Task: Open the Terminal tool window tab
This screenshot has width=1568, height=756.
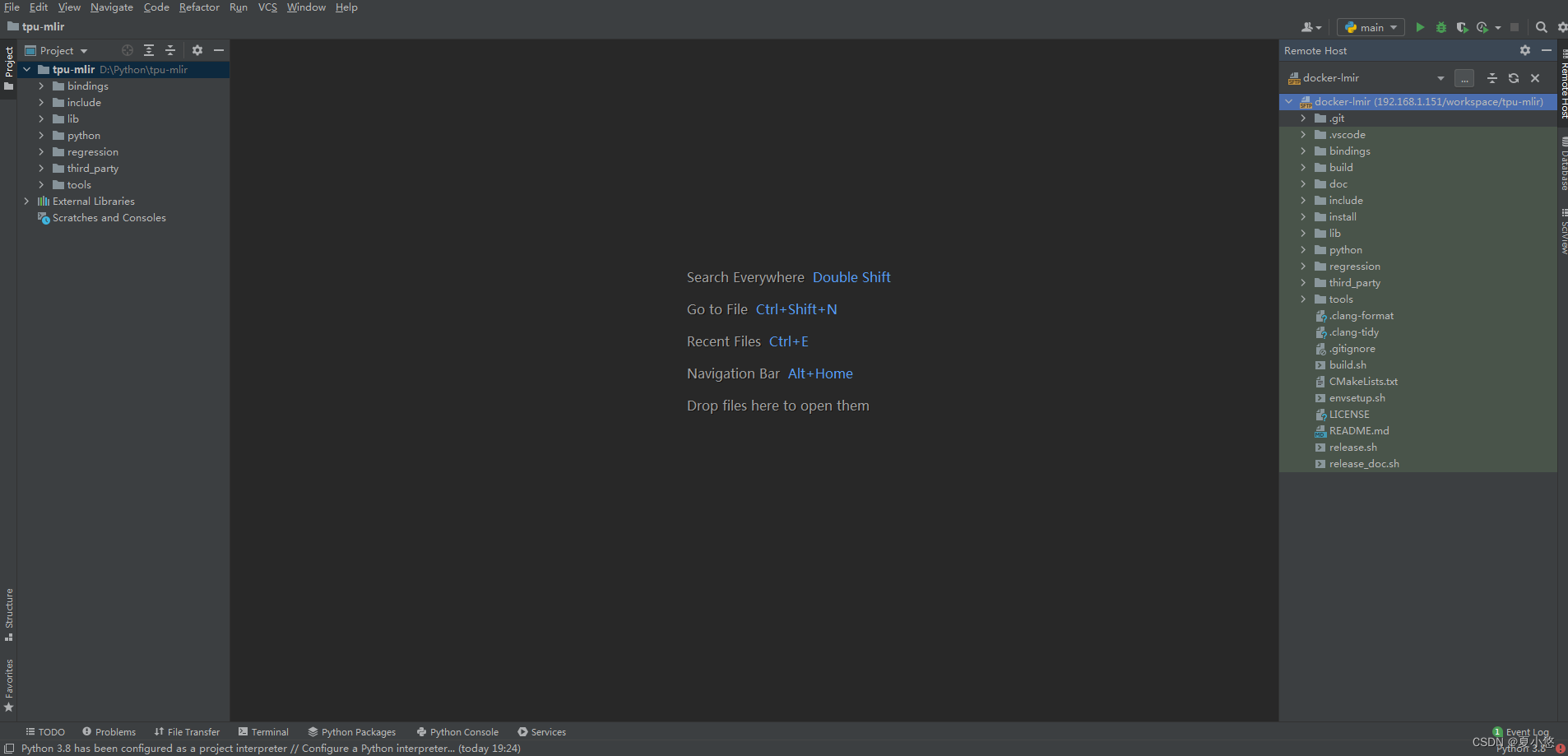Action: coord(263,732)
